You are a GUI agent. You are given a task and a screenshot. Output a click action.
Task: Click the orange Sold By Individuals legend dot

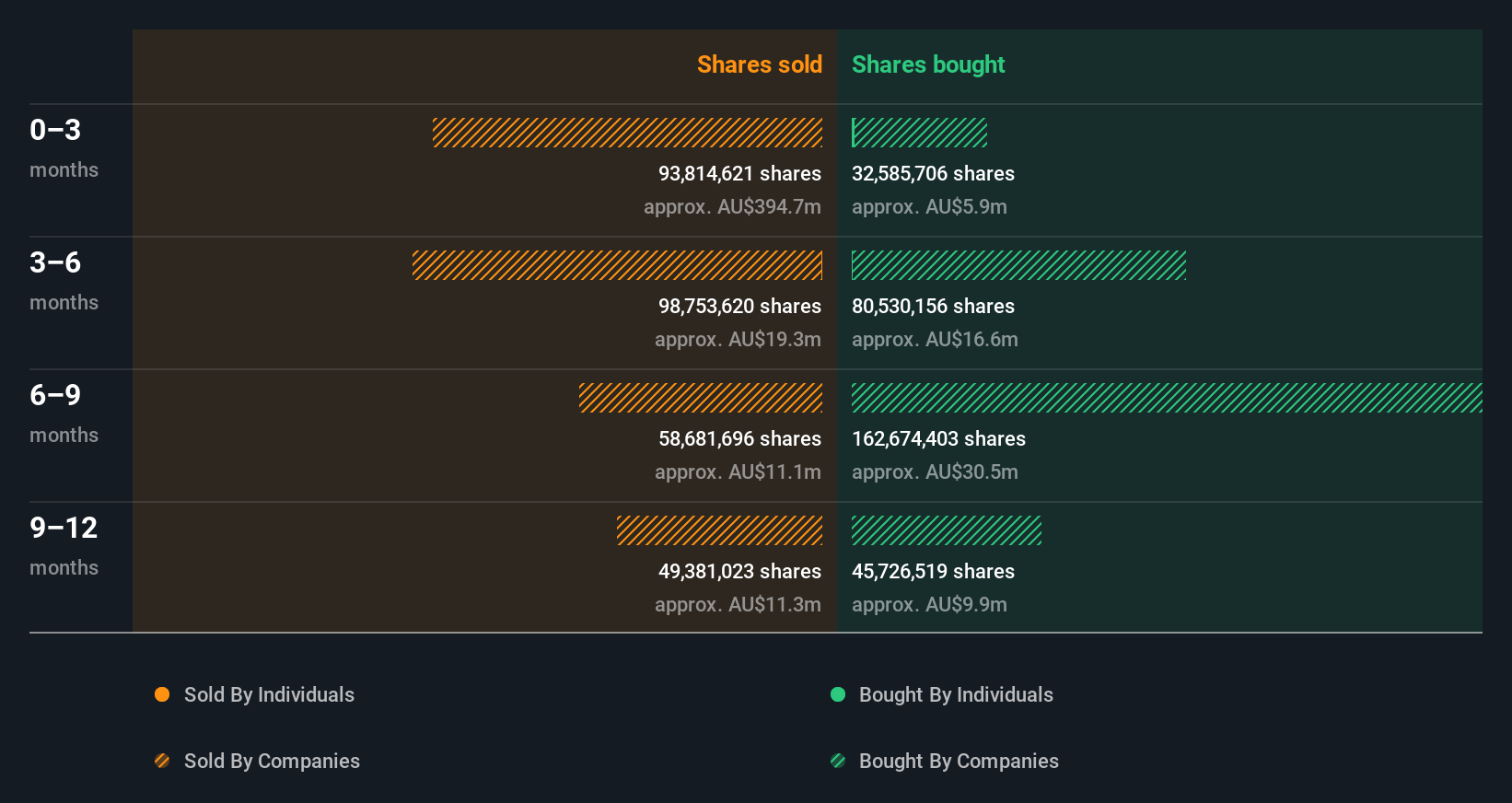pyautogui.click(x=162, y=694)
